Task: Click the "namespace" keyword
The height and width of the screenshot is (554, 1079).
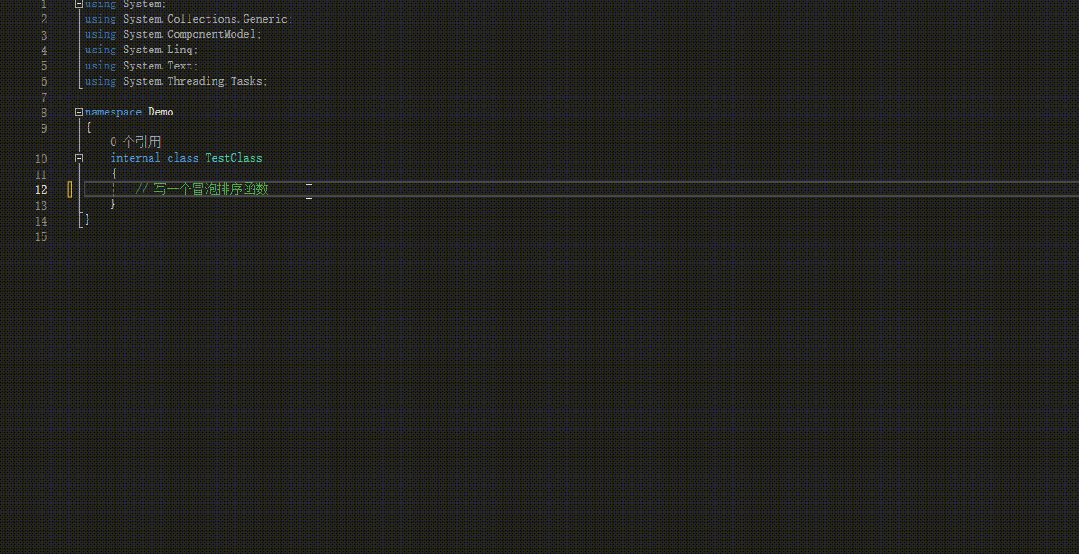Action: pyautogui.click(x=114, y=111)
